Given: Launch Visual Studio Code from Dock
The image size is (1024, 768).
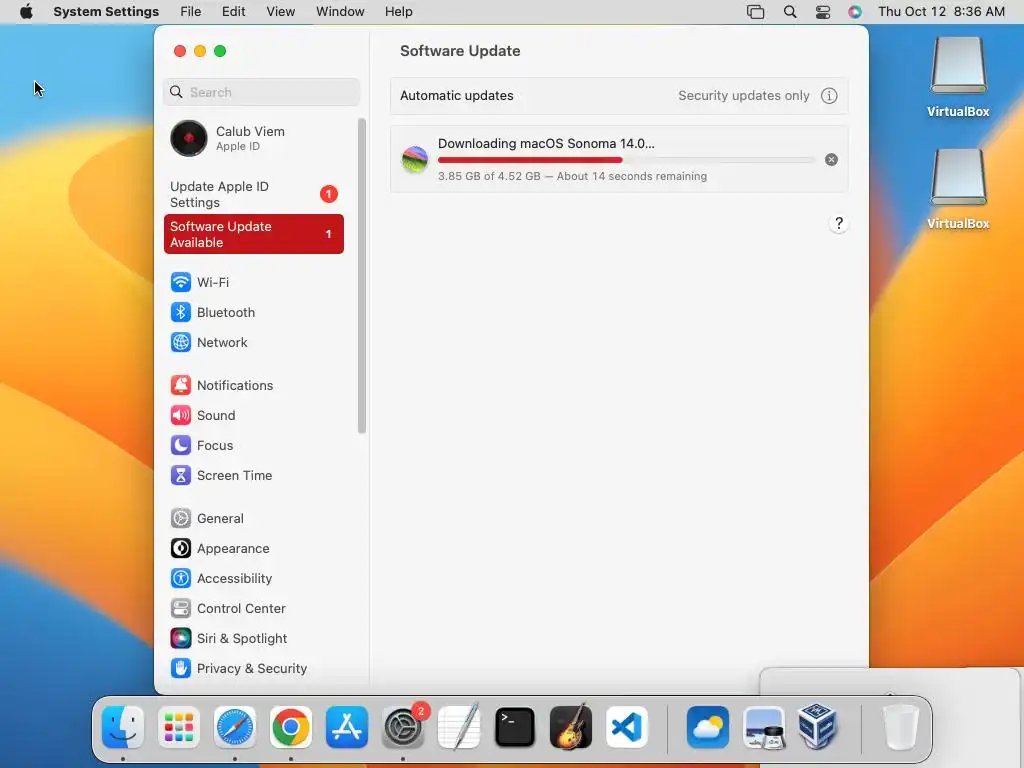Looking at the screenshot, I should [x=627, y=727].
